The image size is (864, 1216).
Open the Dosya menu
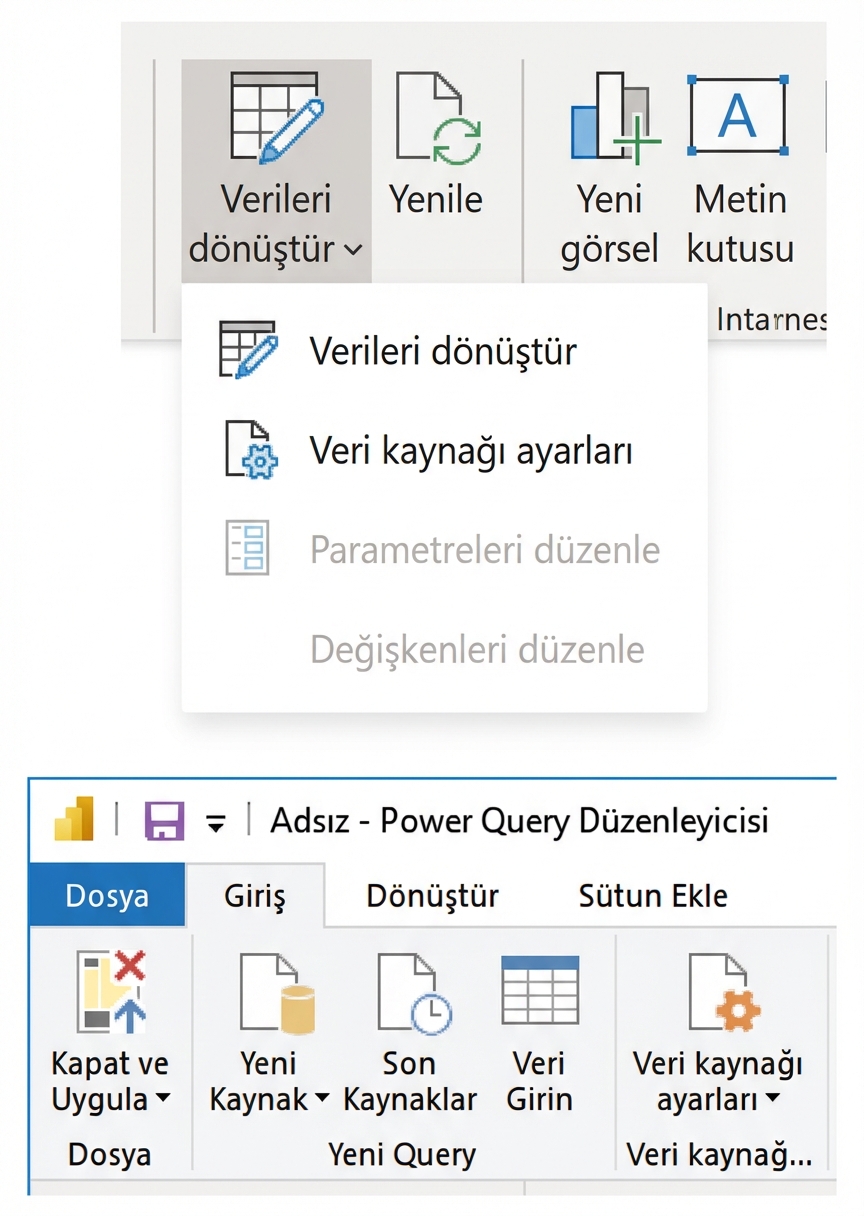(x=107, y=896)
